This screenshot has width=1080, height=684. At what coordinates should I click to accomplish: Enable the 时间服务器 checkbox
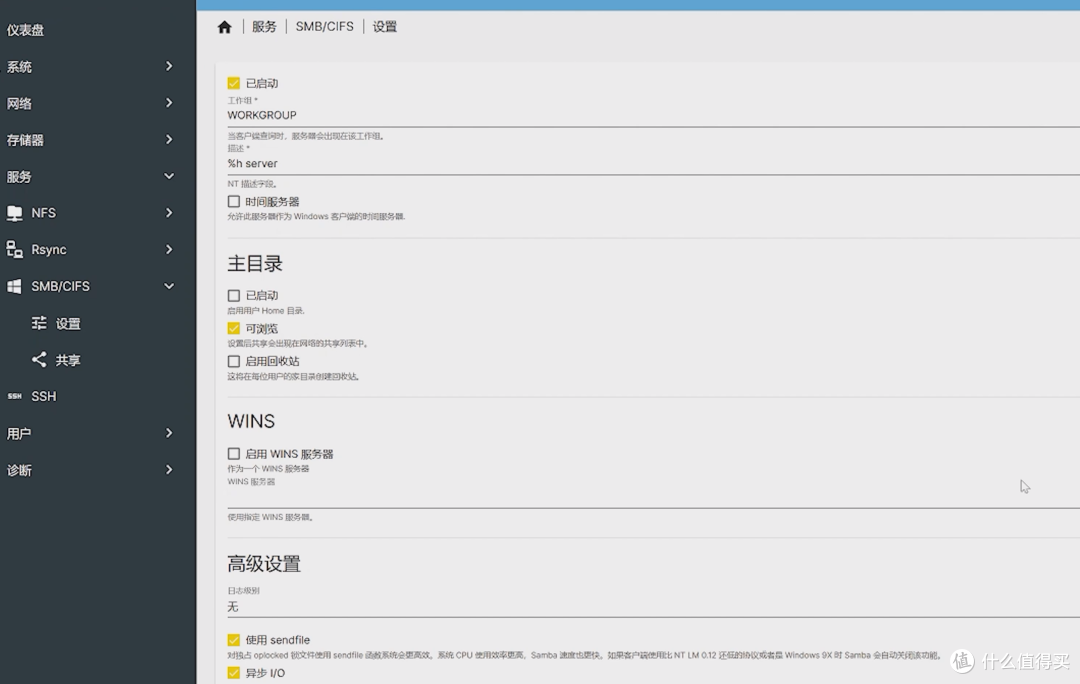click(x=234, y=202)
